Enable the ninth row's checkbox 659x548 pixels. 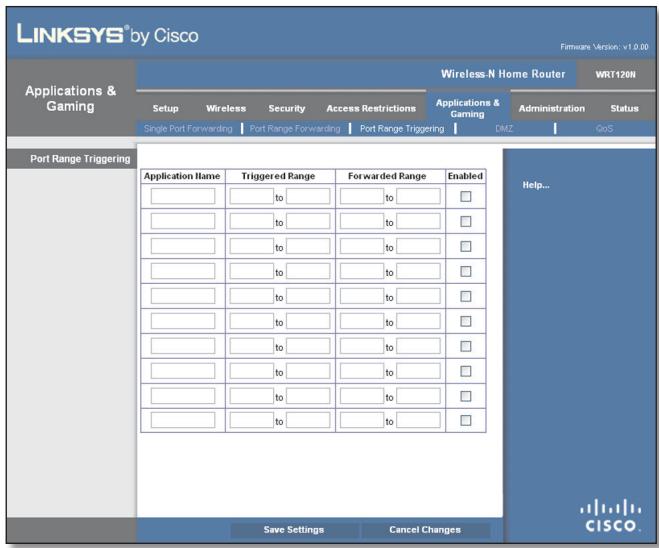point(466,396)
